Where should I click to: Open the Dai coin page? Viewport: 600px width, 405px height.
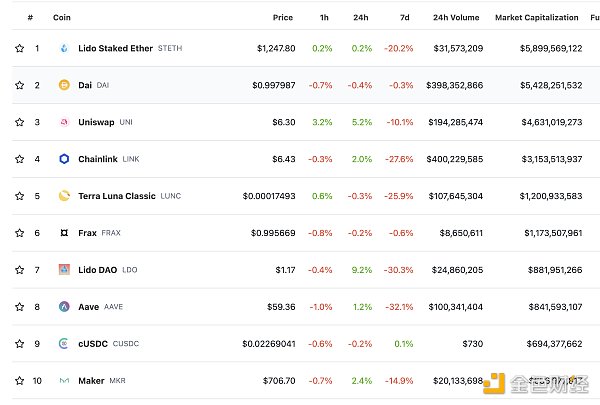(85, 85)
